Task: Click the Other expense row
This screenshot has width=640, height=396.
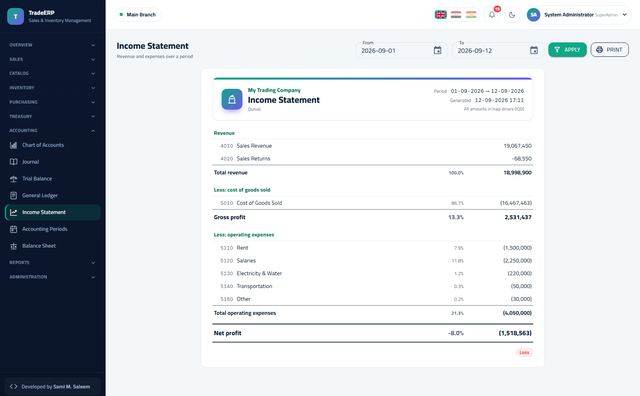Action: point(373,299)
